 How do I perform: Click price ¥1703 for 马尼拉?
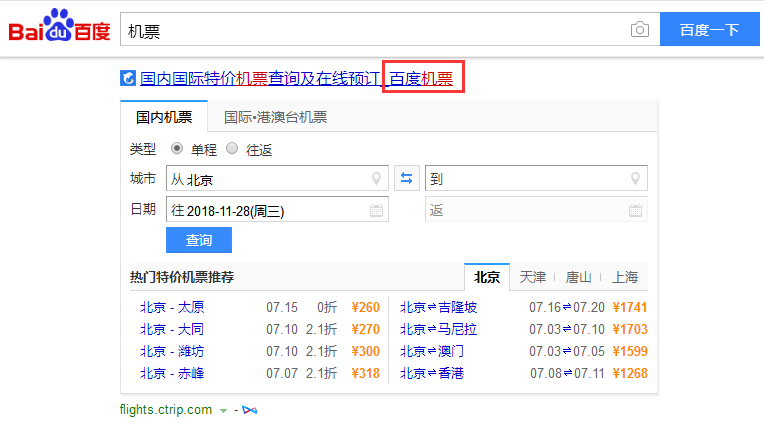630,329
